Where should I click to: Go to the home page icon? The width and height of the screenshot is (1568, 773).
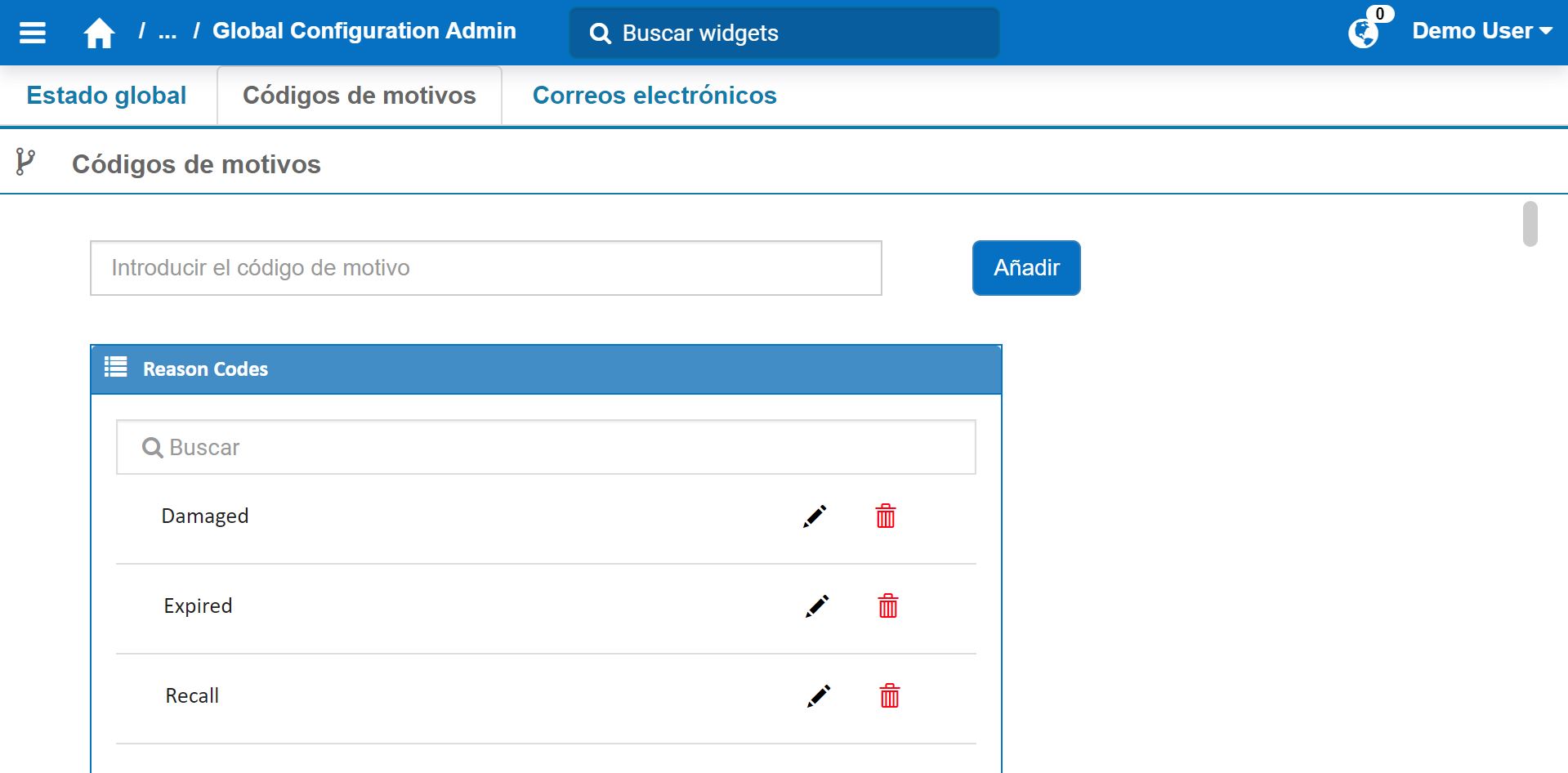click(99, 34)
